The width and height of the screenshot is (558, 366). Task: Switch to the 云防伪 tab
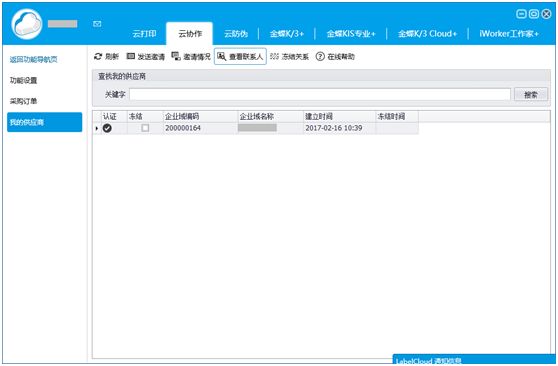click(x=236, y=34)
